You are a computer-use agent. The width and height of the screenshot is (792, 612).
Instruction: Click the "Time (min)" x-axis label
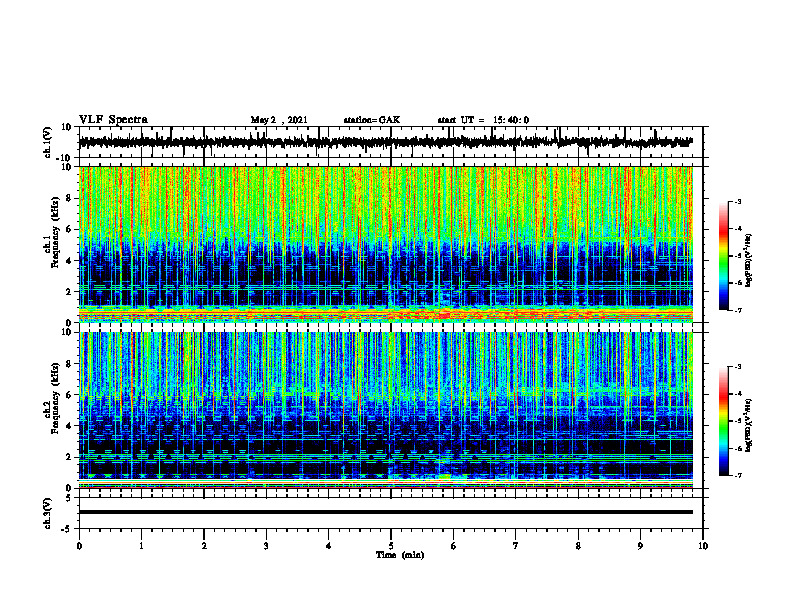click(400, 555)
